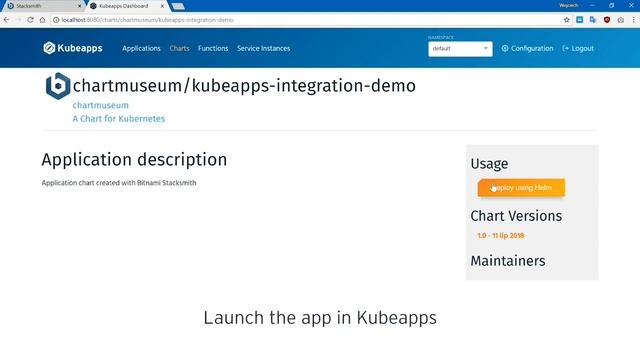Screen dimensions: 640x360
Task: Close the Kubeapps Dashboard tab
Action: [x=162, y=6]
